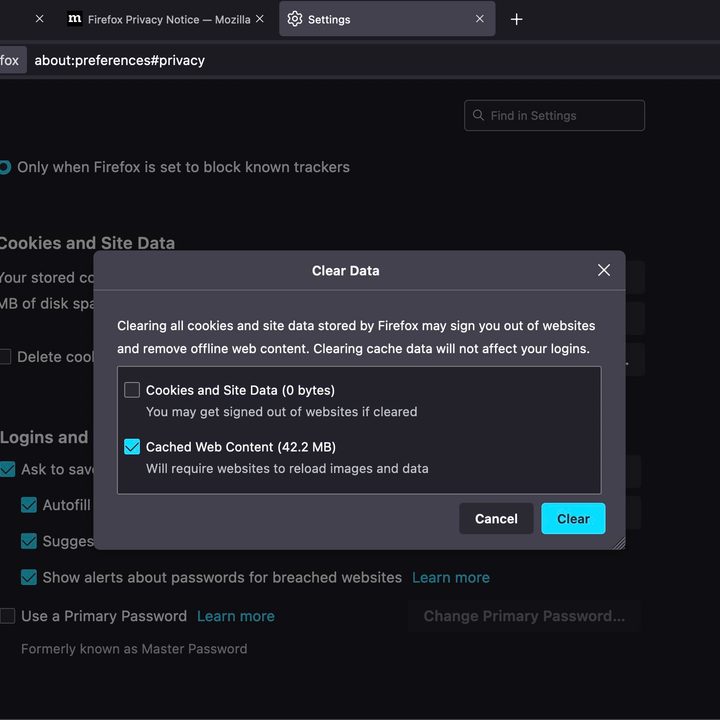Screen dimensions: 720x720
Task: Close the Clear Data dialog with the X
Action: (604, 270)
